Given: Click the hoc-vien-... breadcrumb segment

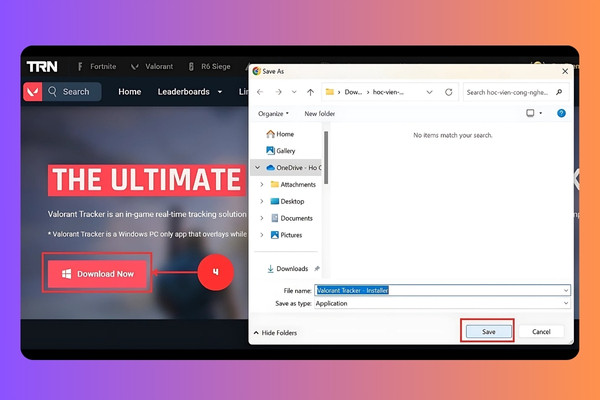Looking at the screenshot, I should point(388,92).
